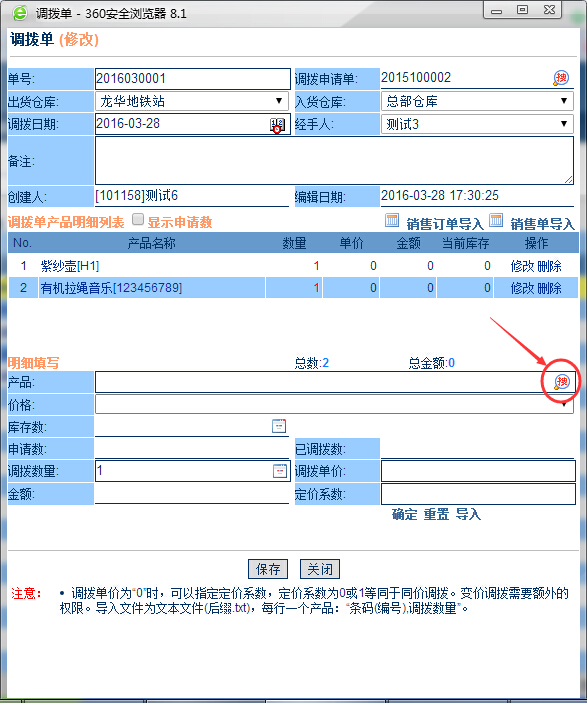
Task: Click search icon beside 调拨申请单 number
Action: click(561, 78)
